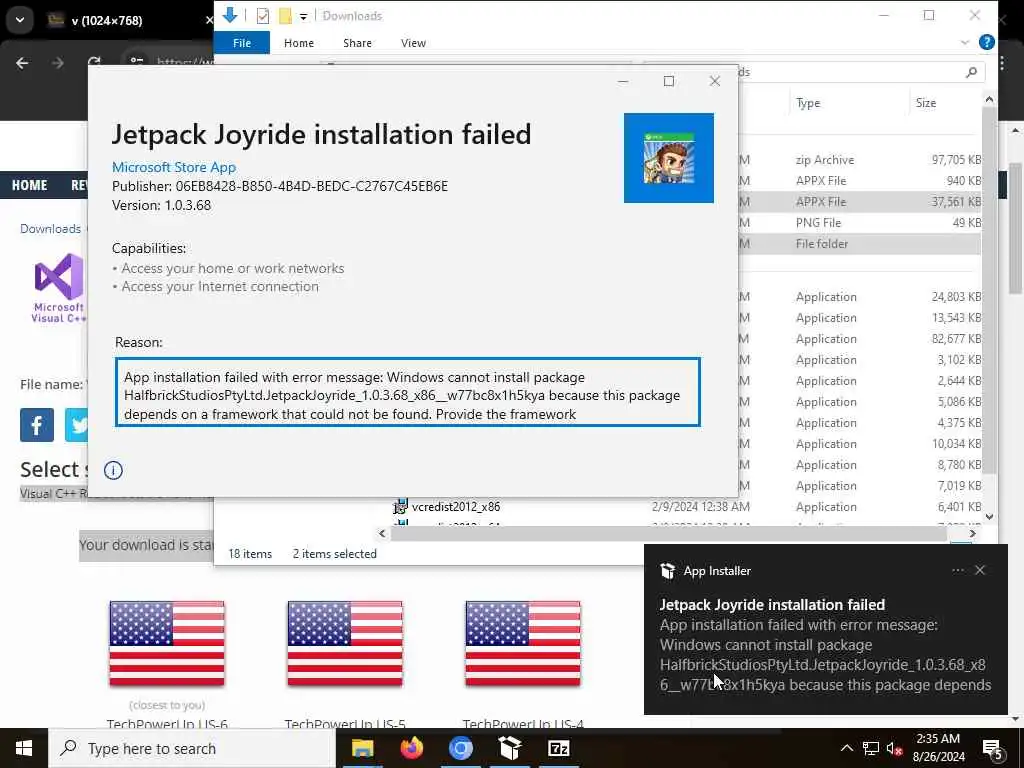Open the quick access toolbar dropdown arrow
The width and height of the screenshot is (1024, 768).
pos(304,16)
